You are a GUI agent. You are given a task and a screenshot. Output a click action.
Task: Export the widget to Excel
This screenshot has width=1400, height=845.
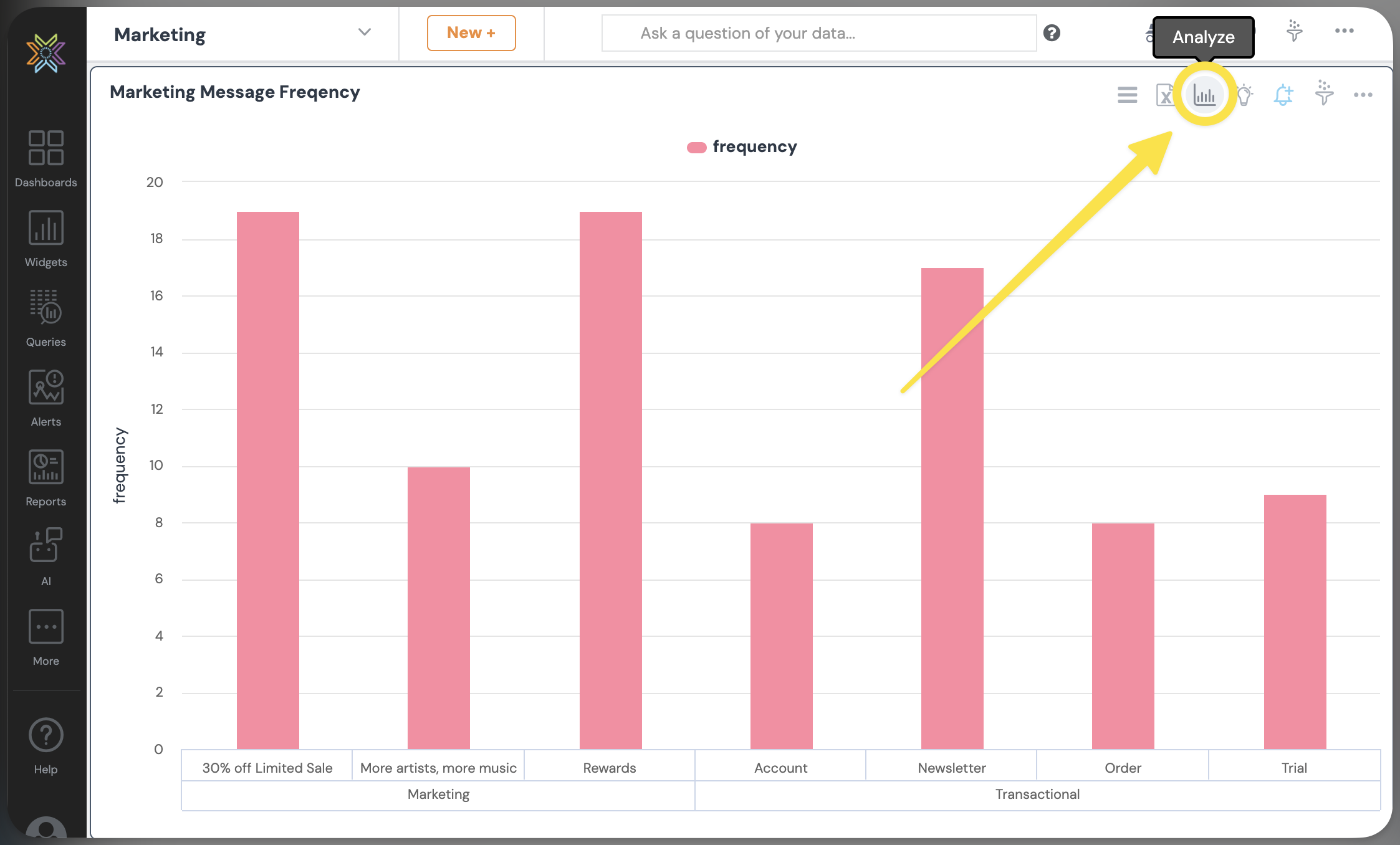coord(1164,95)
